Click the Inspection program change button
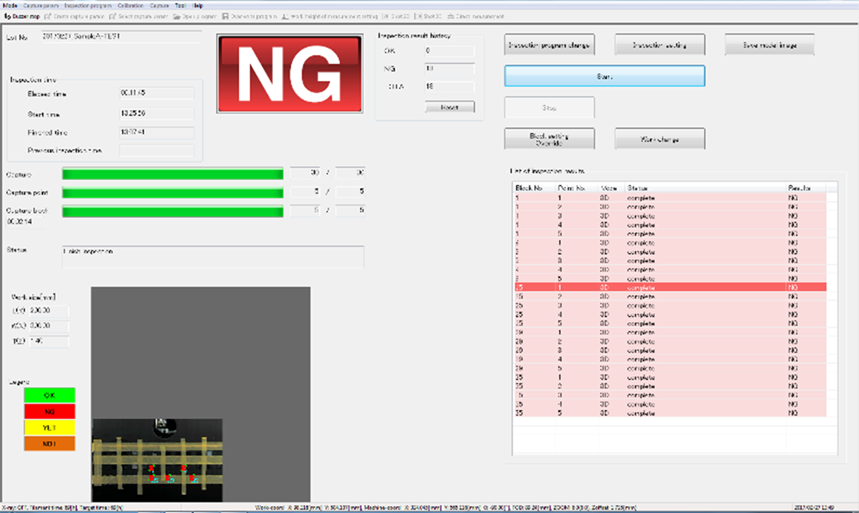859x513 pixels. [549, 45]
